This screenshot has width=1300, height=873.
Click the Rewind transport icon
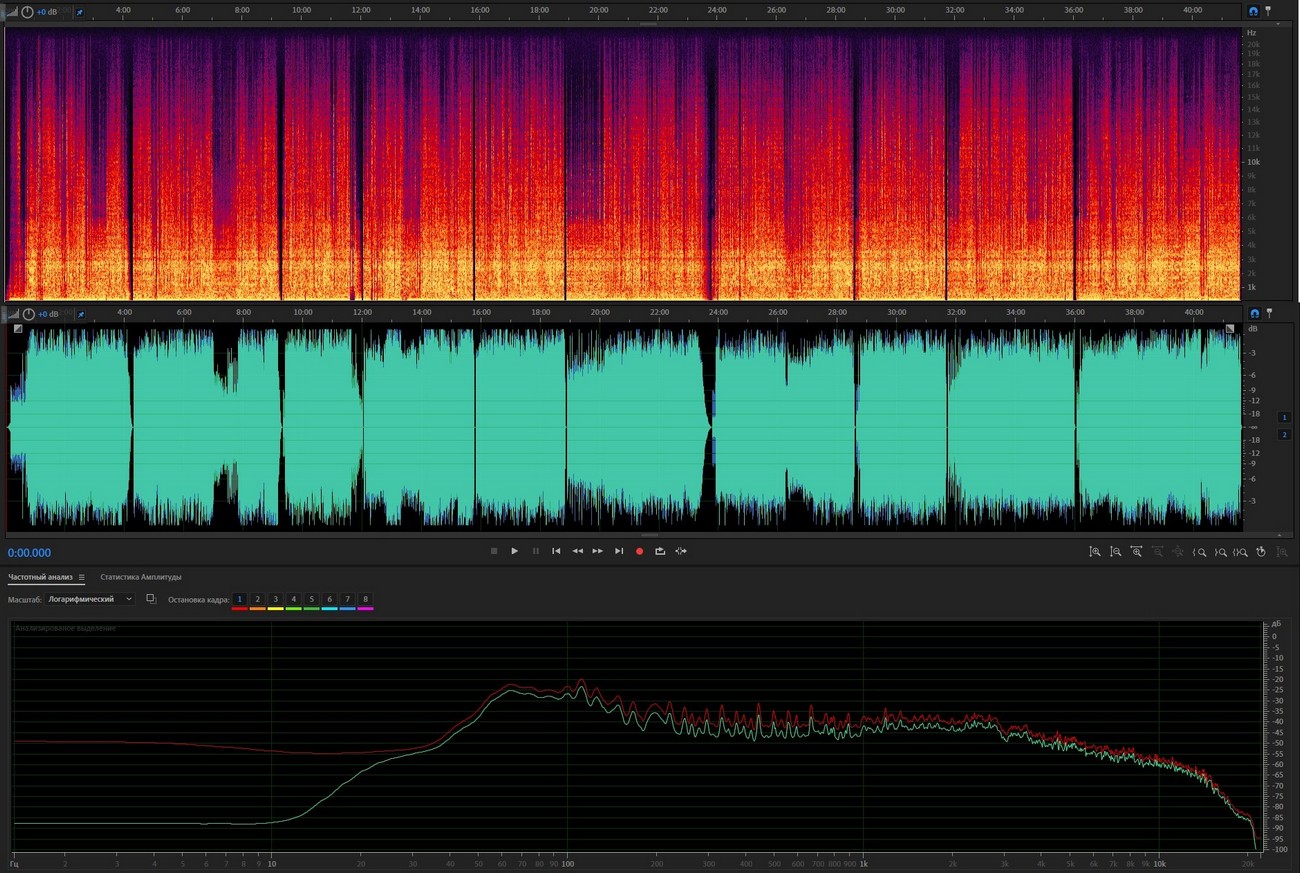point(577,551)
